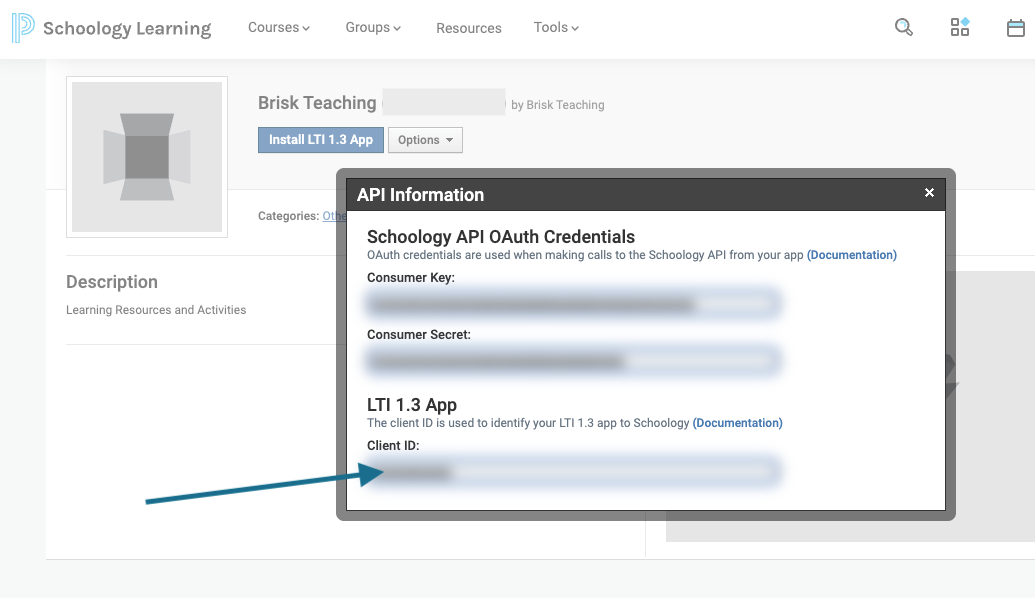Expand the Tools dropdown menu

(556, 28)
